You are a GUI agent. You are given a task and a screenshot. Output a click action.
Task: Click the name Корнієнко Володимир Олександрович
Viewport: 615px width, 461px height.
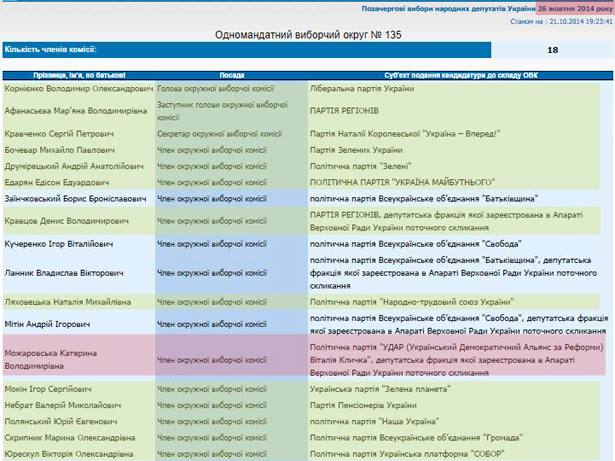79,89
